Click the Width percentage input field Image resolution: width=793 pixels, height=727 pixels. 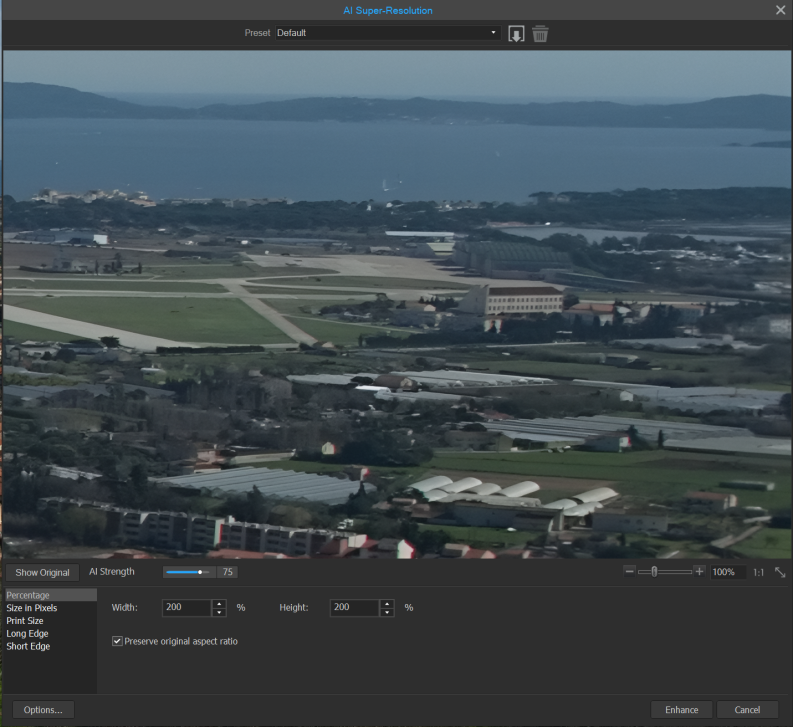pos(187,608)
